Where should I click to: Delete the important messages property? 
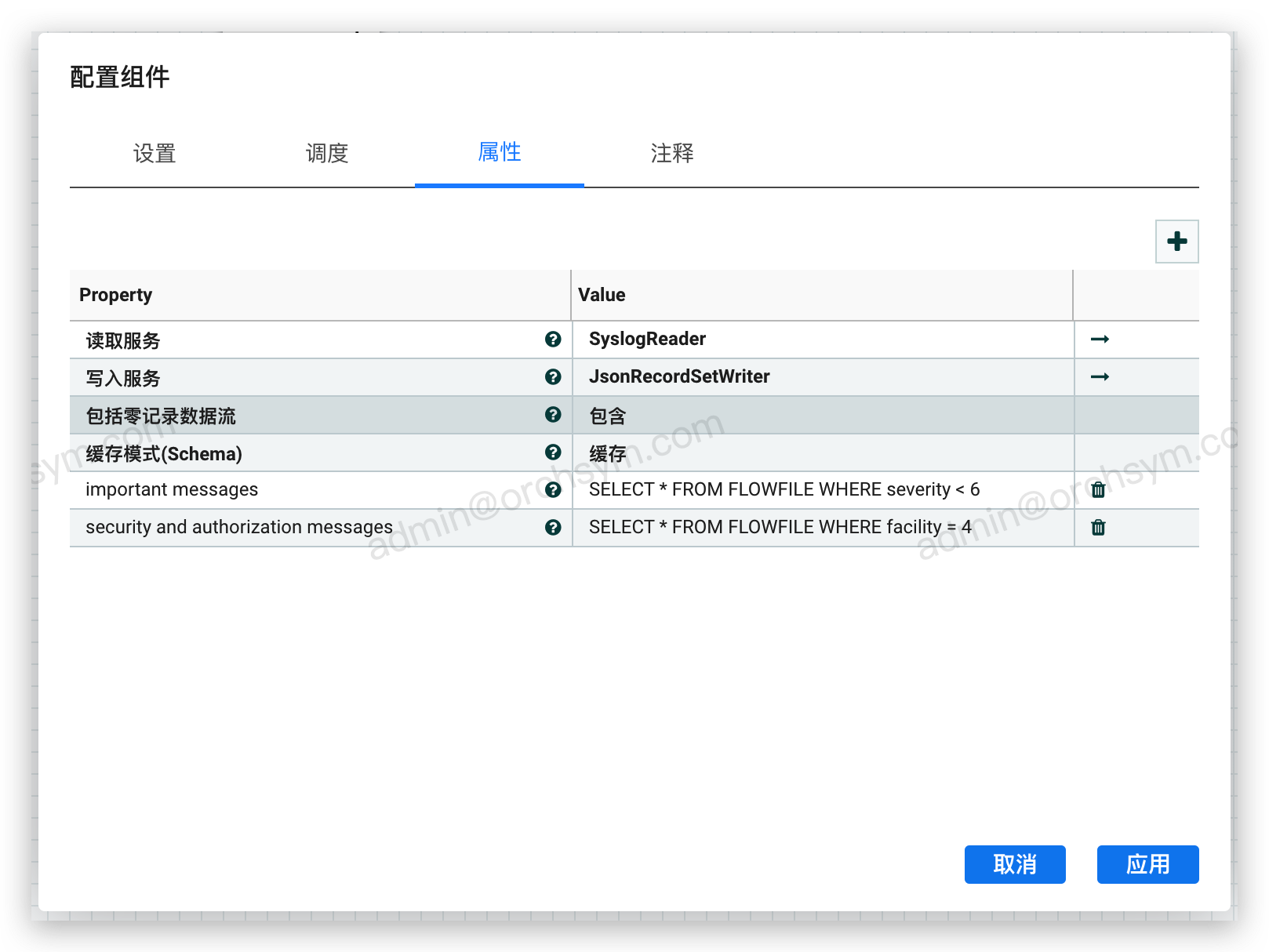coord(1098,490)
